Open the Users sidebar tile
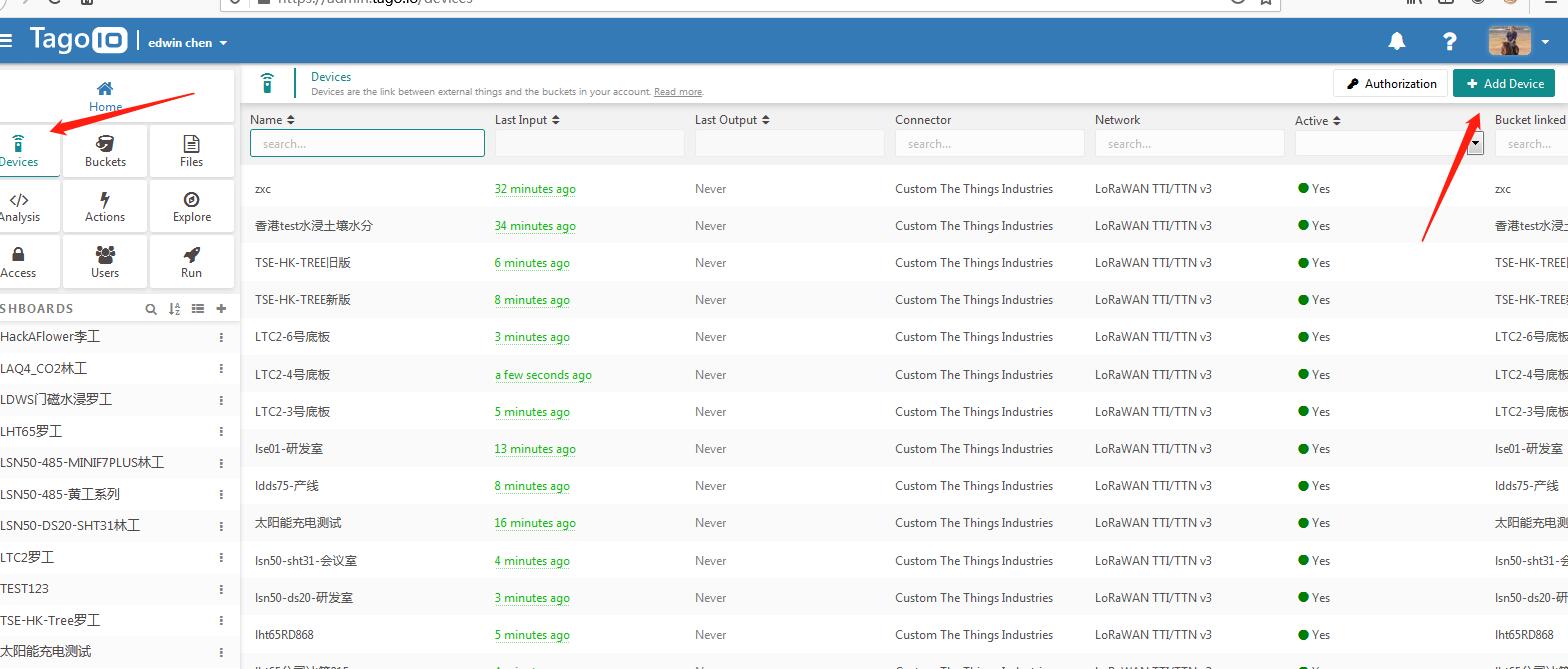Image resolution: width=1568 pixels, height=669 pixels. [105, 262]
